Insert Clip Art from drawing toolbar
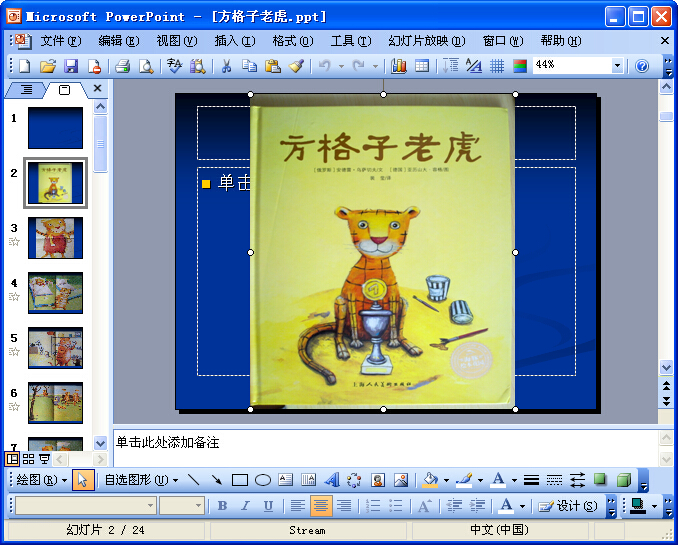 tap(377, 480)
